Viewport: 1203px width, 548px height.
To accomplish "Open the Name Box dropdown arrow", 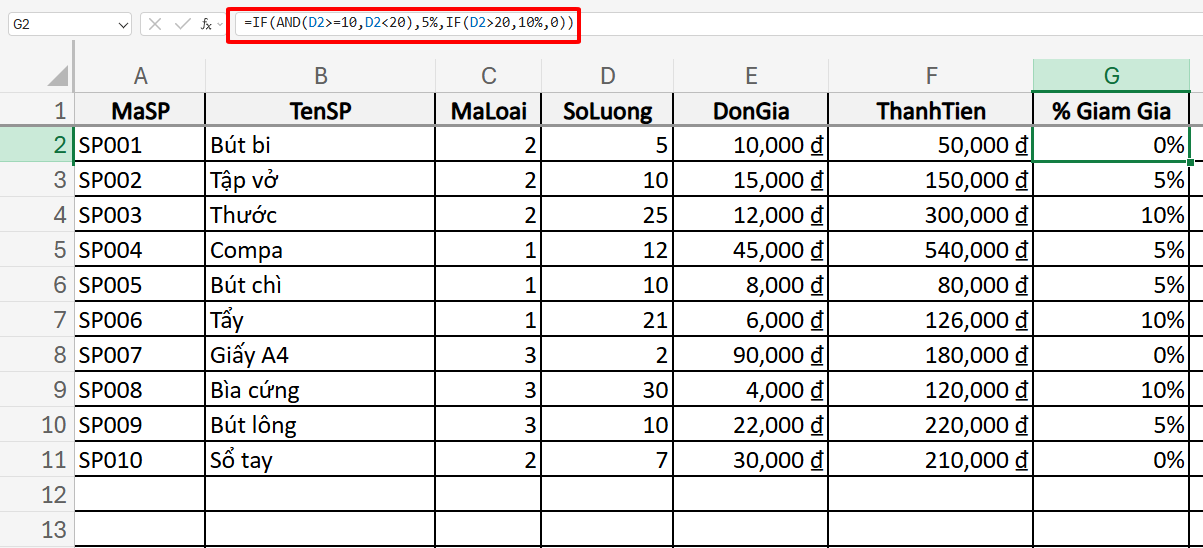I will (x=123, y=24).
